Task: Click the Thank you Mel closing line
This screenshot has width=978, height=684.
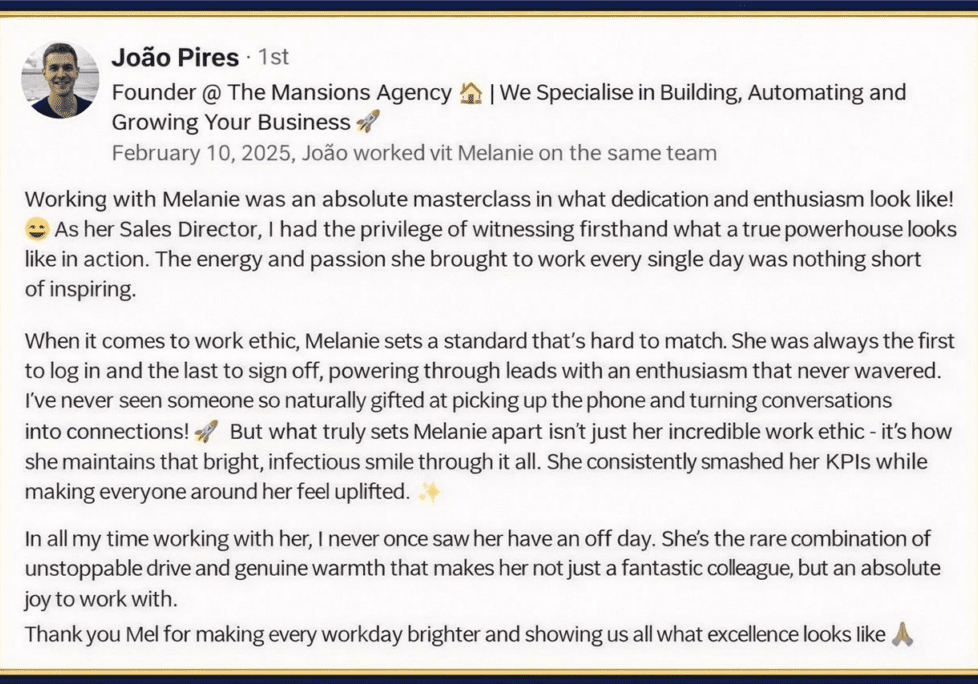Action: pos(455,634)
